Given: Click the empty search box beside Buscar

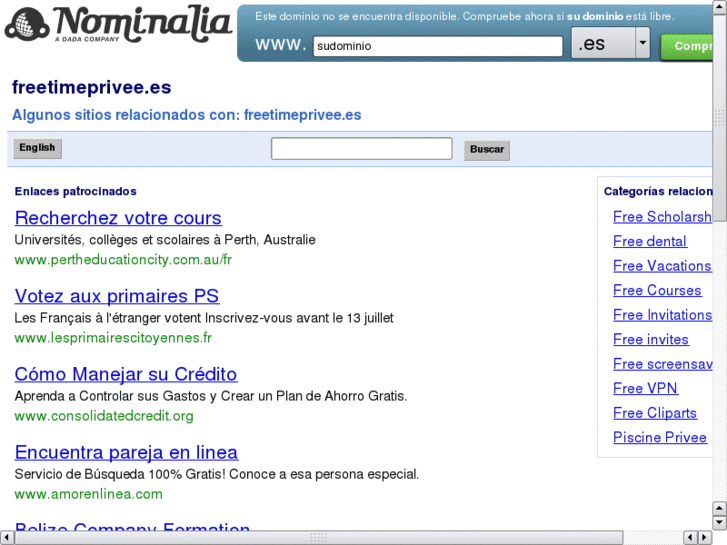Looking at the screenshot, I should tap(361, 148).
